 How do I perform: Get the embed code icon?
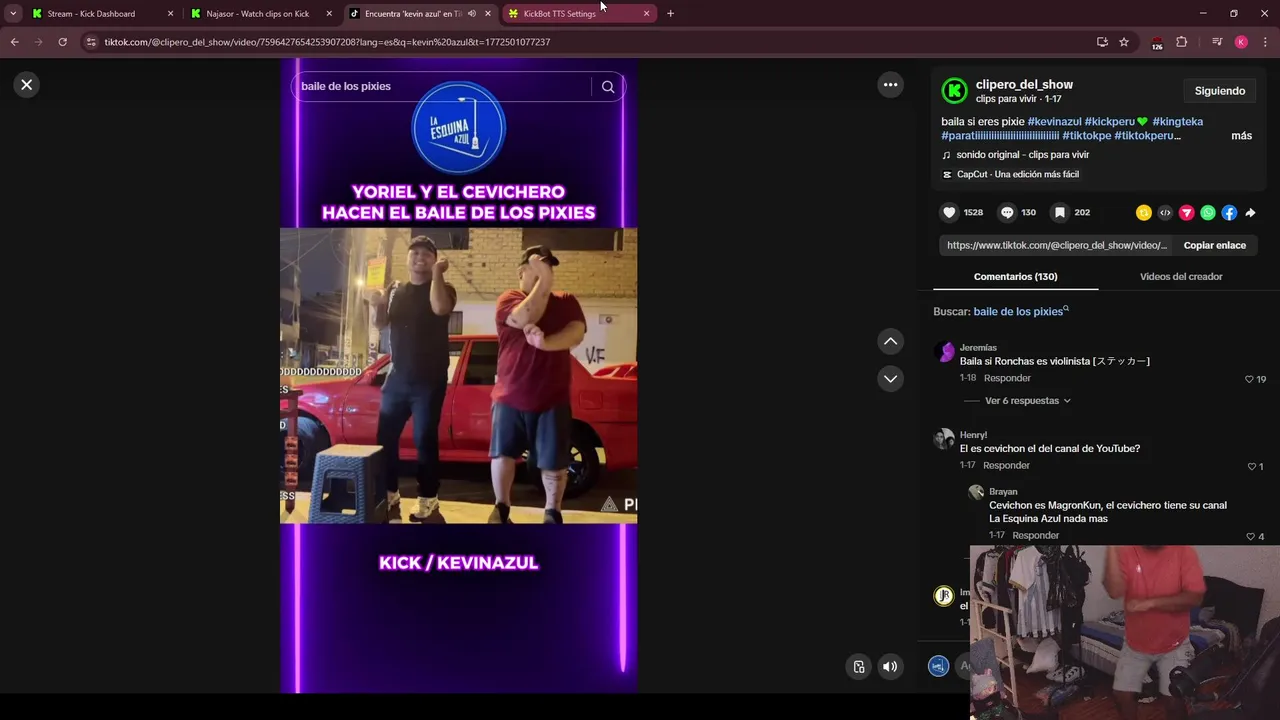(1165, 213)
